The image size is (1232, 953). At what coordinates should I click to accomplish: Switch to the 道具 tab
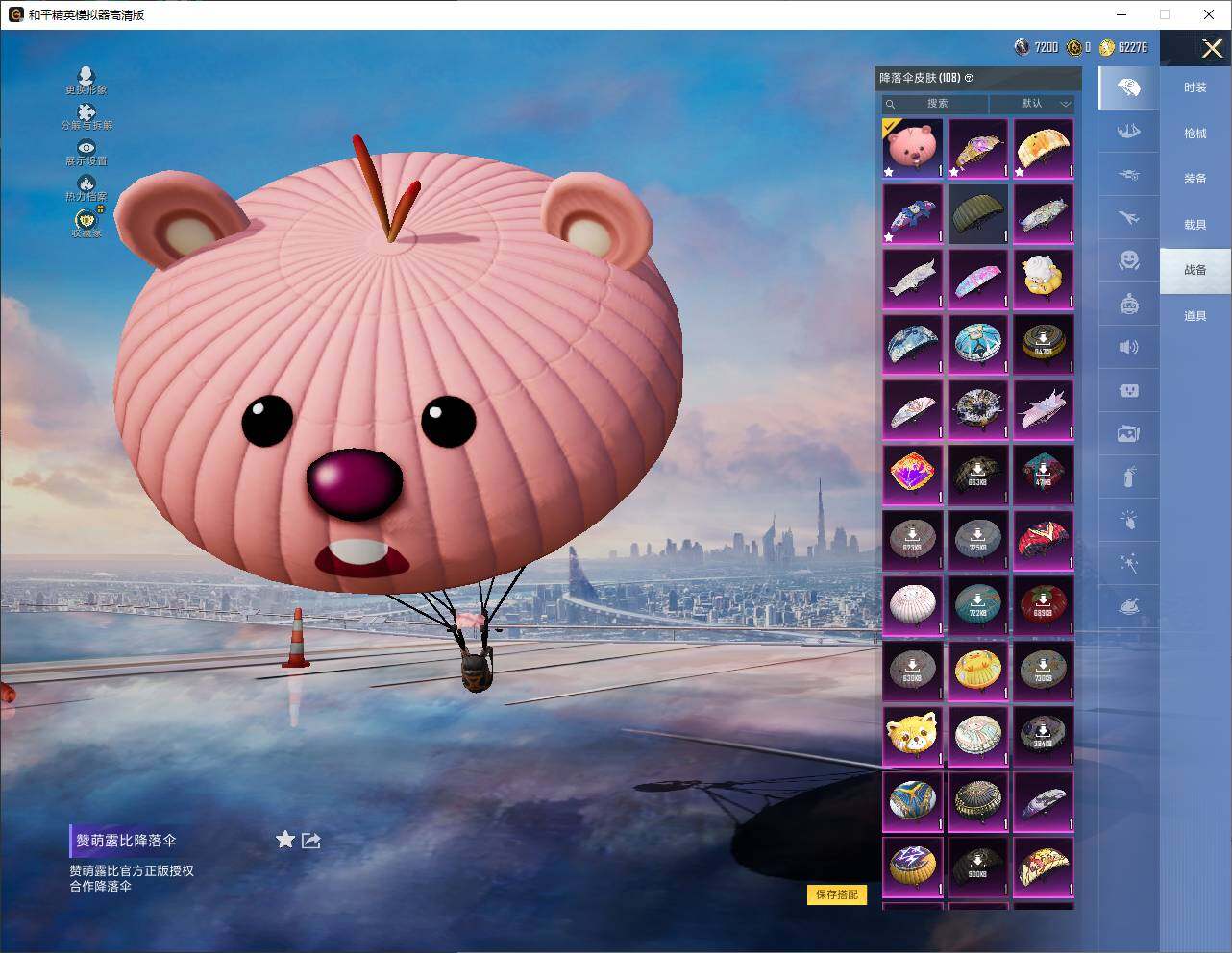coord(1195,316)
